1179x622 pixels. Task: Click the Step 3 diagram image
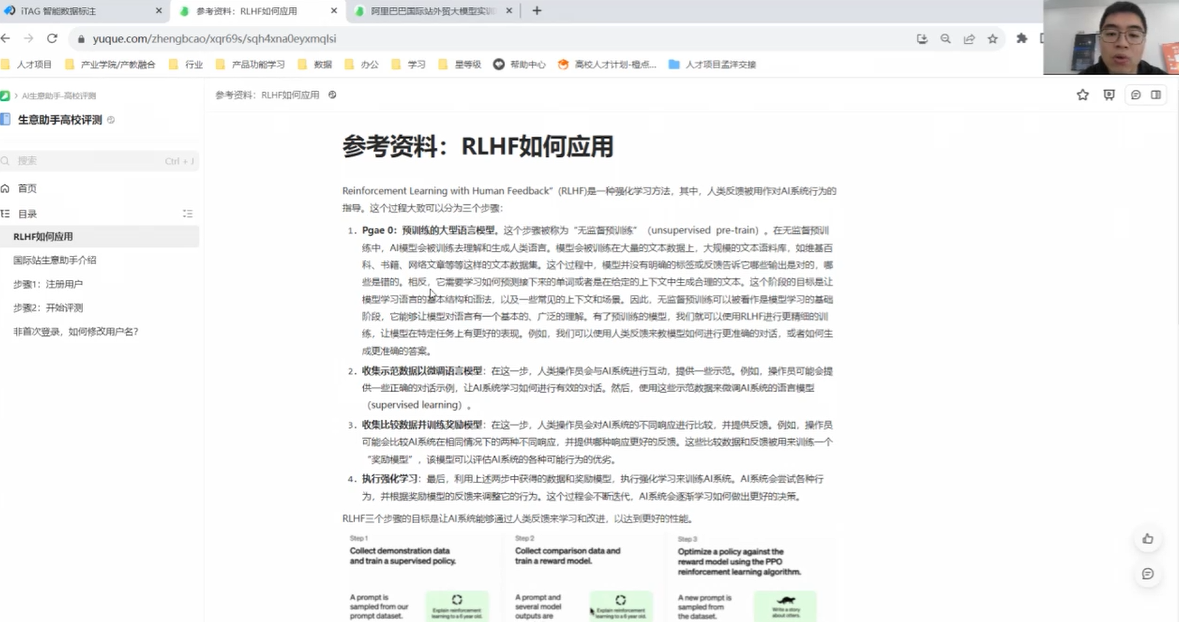click(x=750, y=577)
